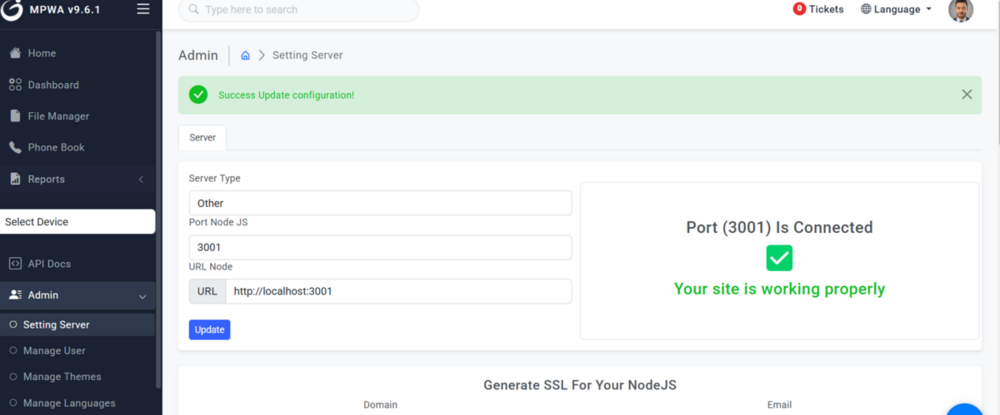Focus the top search field
Screen dimensions: 1000x415
click(x=298, y=10)
